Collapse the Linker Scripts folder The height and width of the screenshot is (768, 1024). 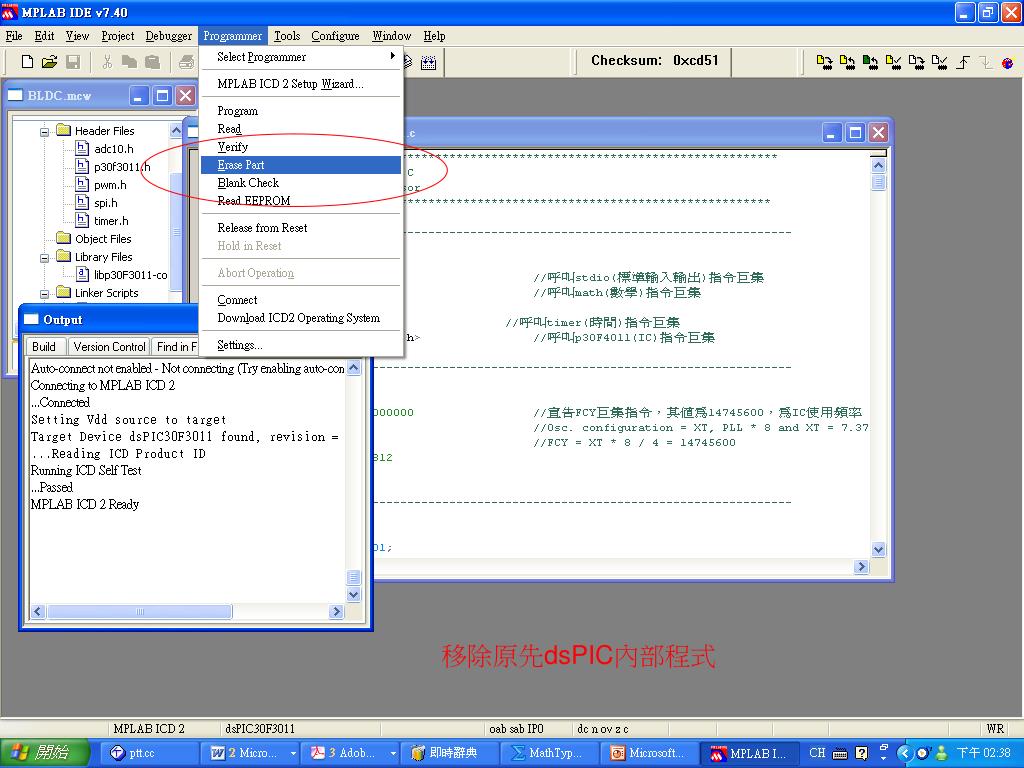(x=44, y=293)
